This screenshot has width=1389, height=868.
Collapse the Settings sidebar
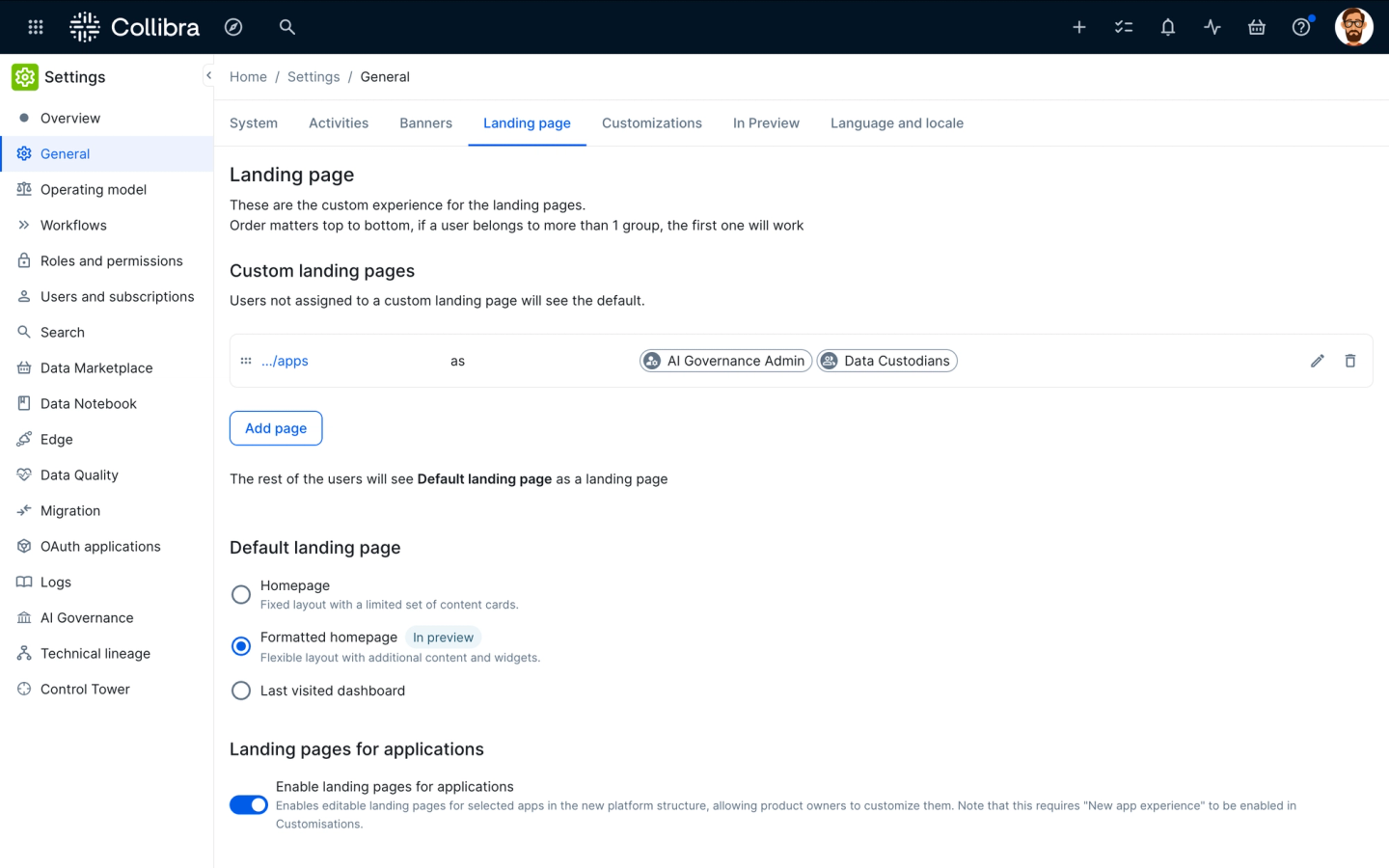[x=208, y=75]
